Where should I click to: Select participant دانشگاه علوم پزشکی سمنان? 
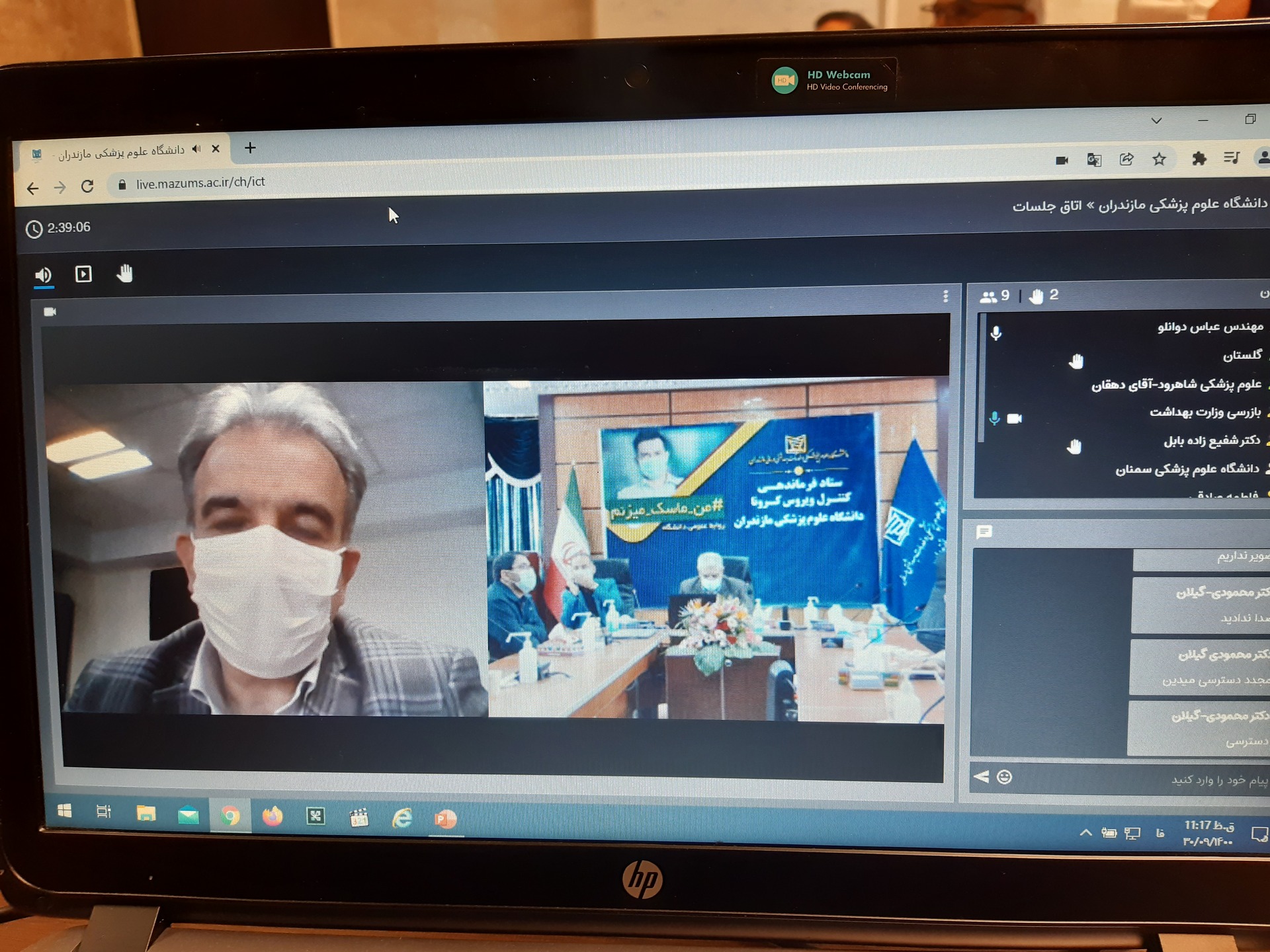(x=1187, y=469)
